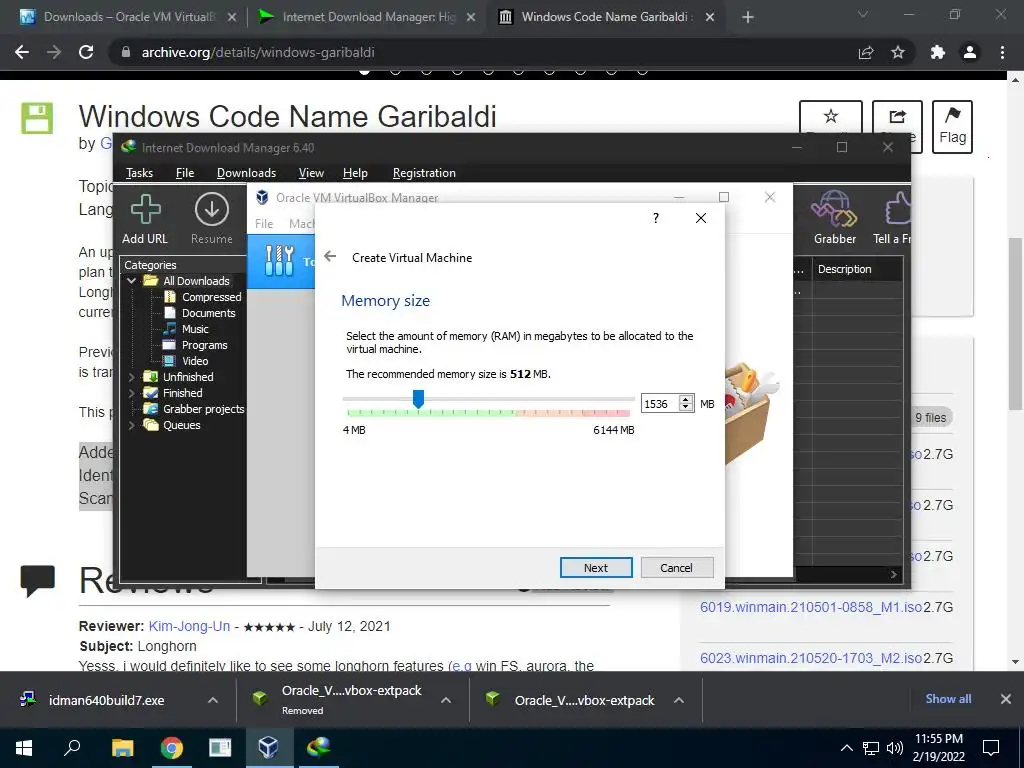Click the share page icon in address bar
Viewport: 1024px width, 768px height.
coord(866,52)
